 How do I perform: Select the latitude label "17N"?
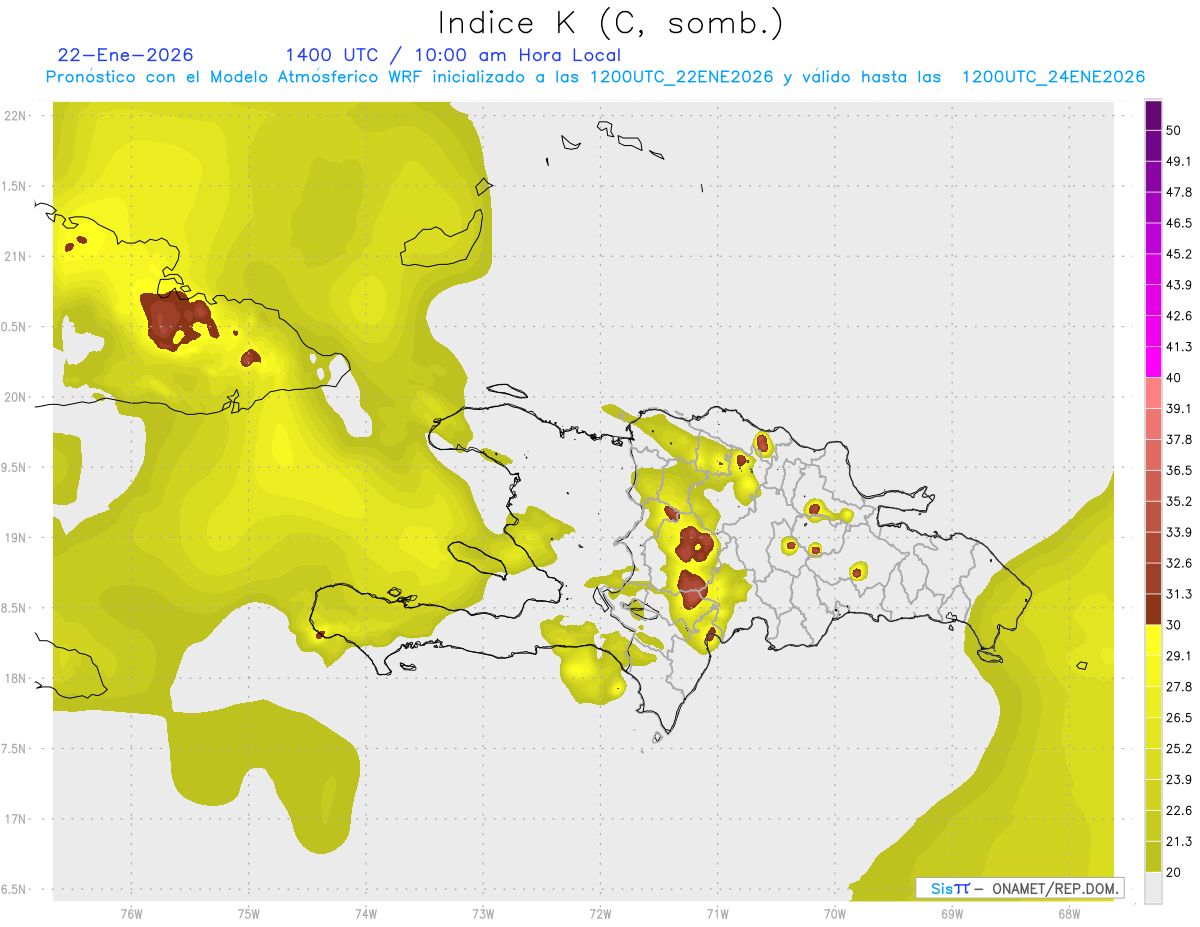point(16,819)
